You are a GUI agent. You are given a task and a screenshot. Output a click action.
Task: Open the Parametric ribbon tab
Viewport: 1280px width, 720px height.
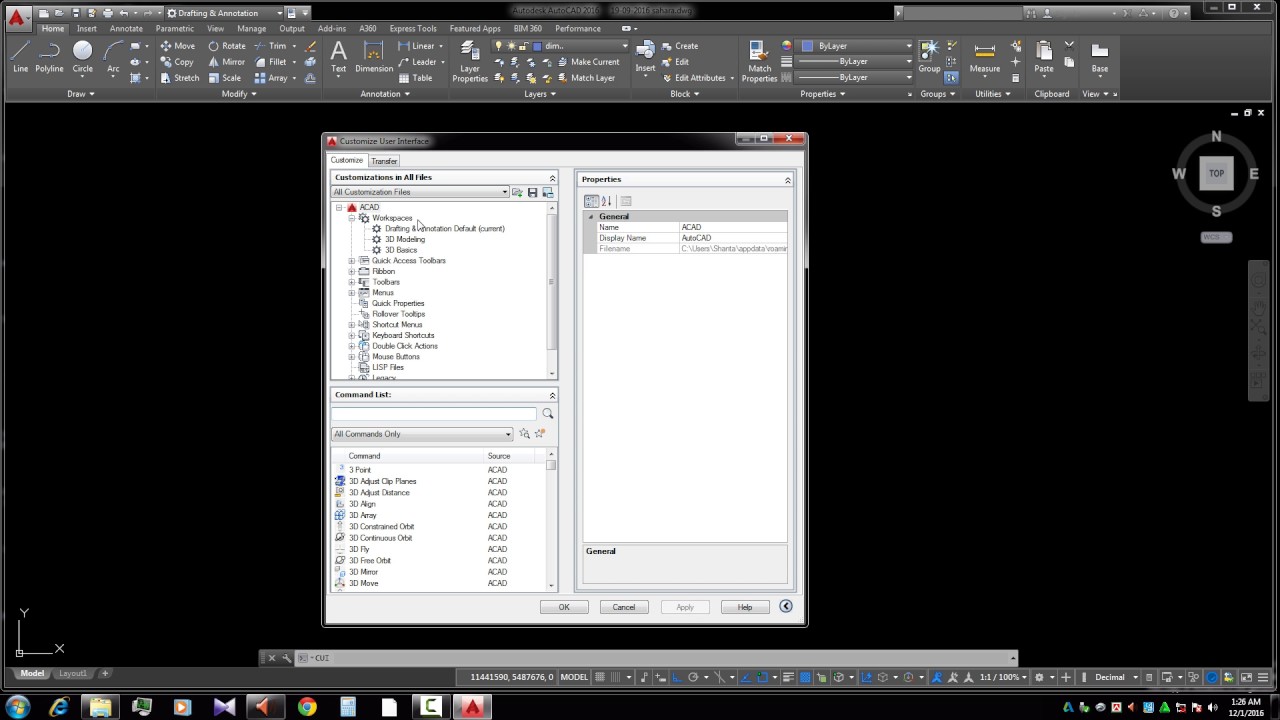[175, 29]
